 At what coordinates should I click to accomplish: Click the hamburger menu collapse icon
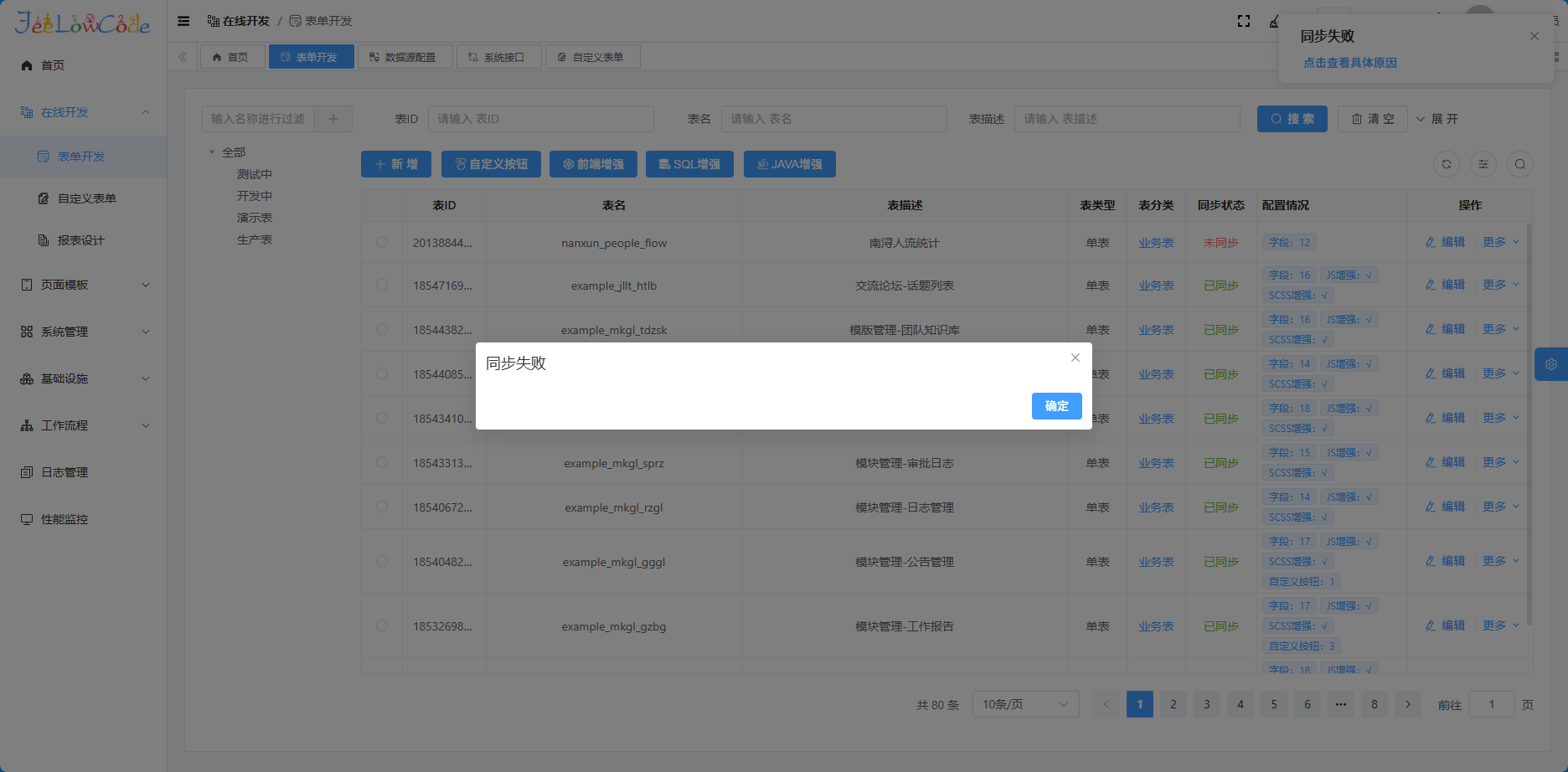(183, 21)
